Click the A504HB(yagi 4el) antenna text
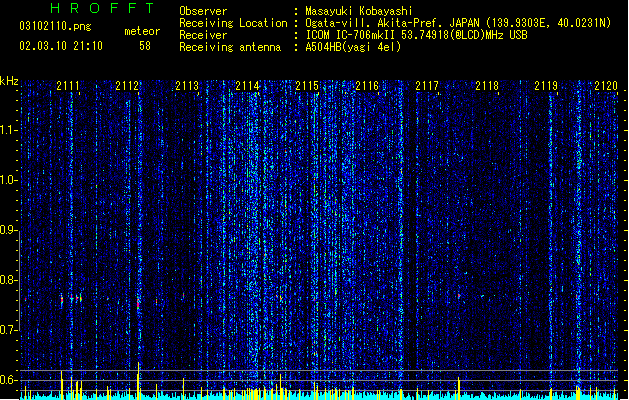This screenshot has width=629, height=400. click(x=353, y=47)
